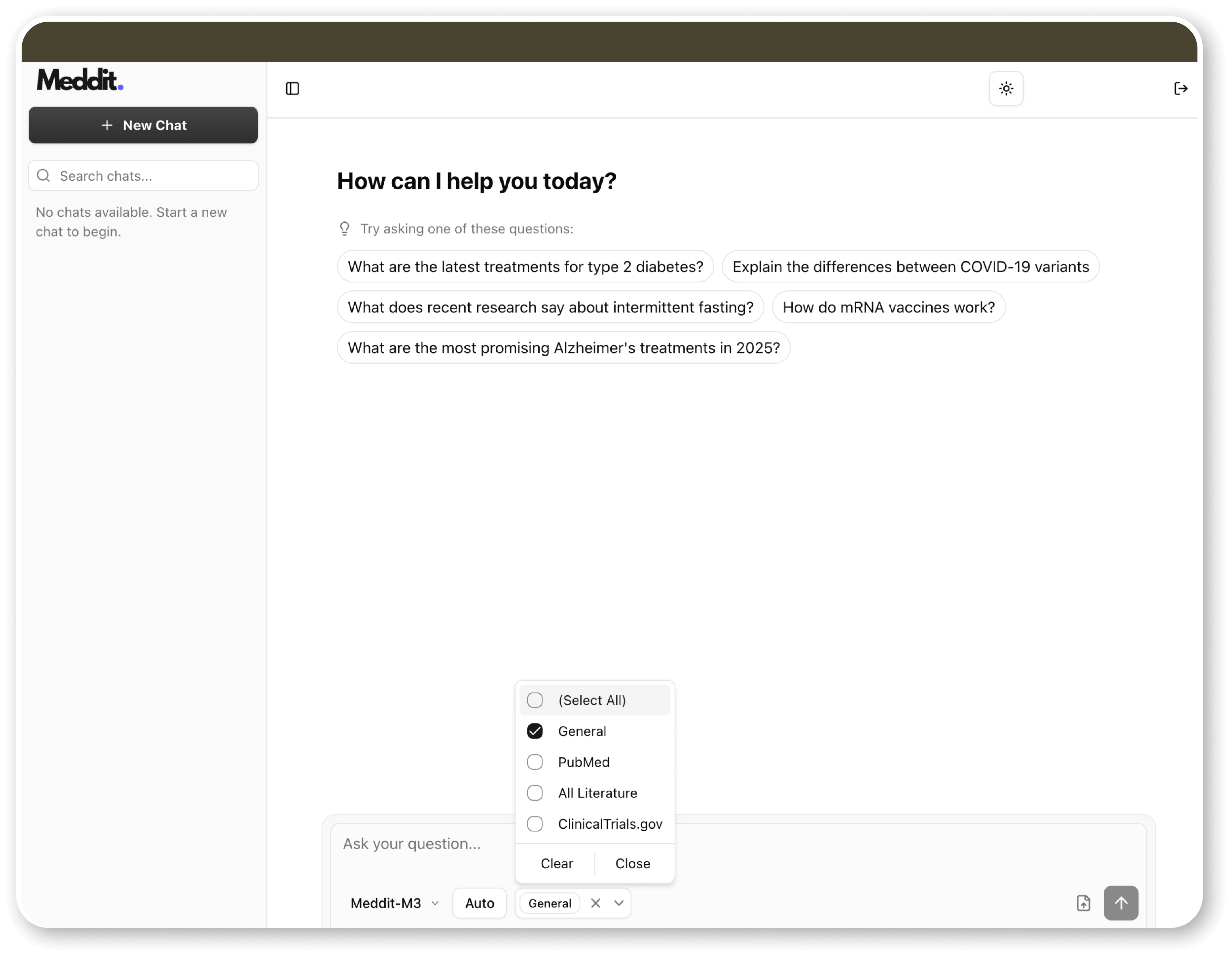Viewport: 1232px width, 957px height.
Task: Open the Meddit-M3 model dropdown
Action: click(x=394, y=903)
